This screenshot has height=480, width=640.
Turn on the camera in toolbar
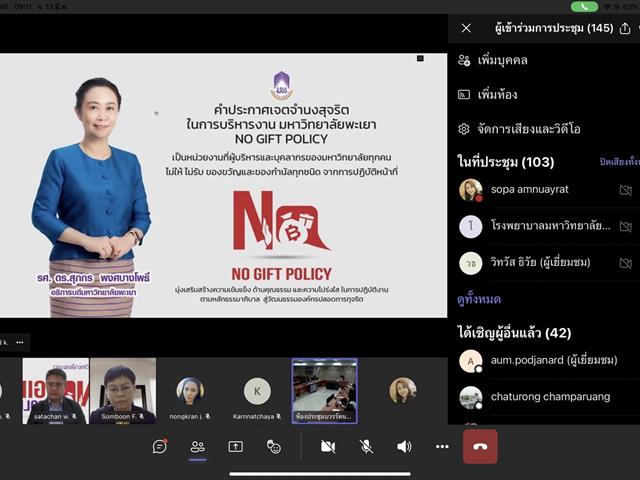pyautogui.click(x=328, y=447)
